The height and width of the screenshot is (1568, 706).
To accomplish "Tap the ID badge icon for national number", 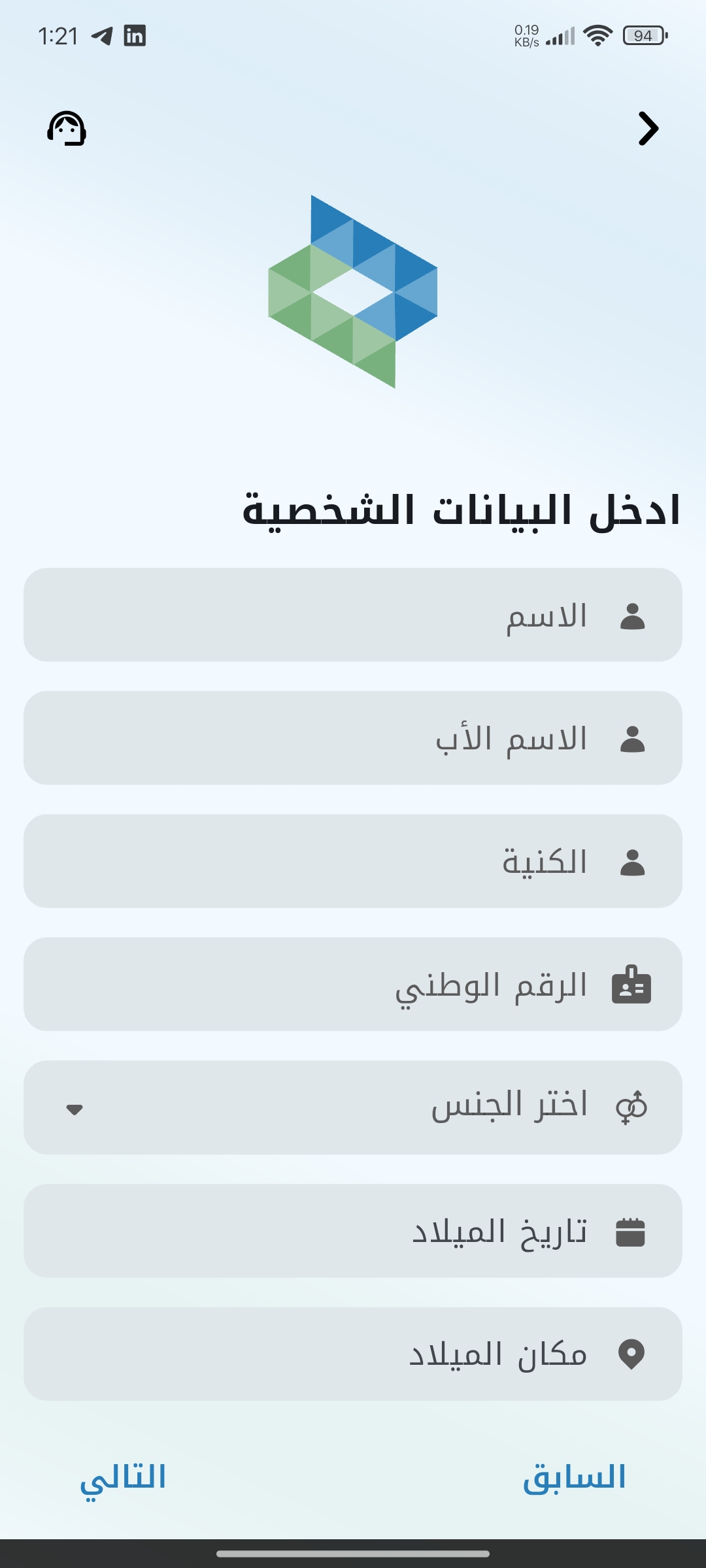I will (631, 985).
